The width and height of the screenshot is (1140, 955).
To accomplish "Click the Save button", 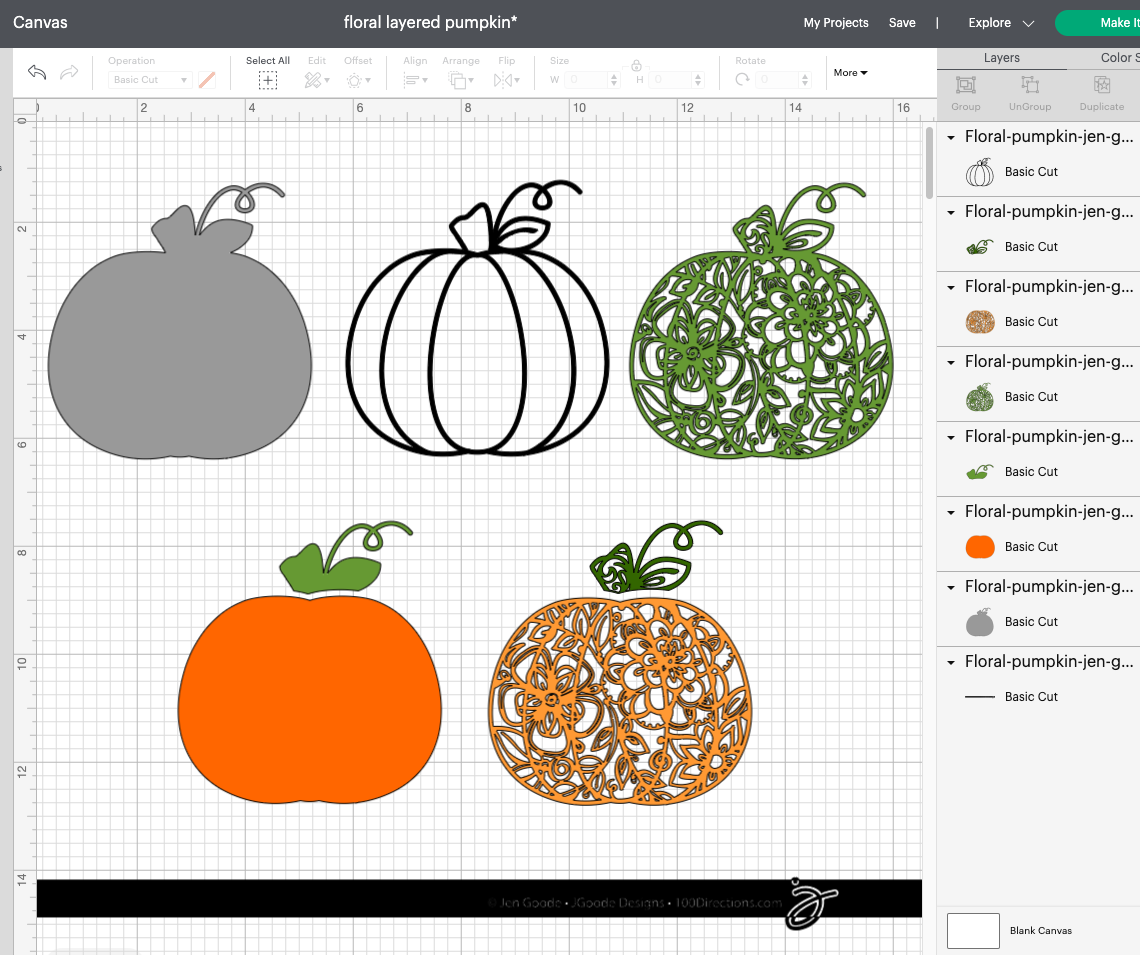I will 902,23.
